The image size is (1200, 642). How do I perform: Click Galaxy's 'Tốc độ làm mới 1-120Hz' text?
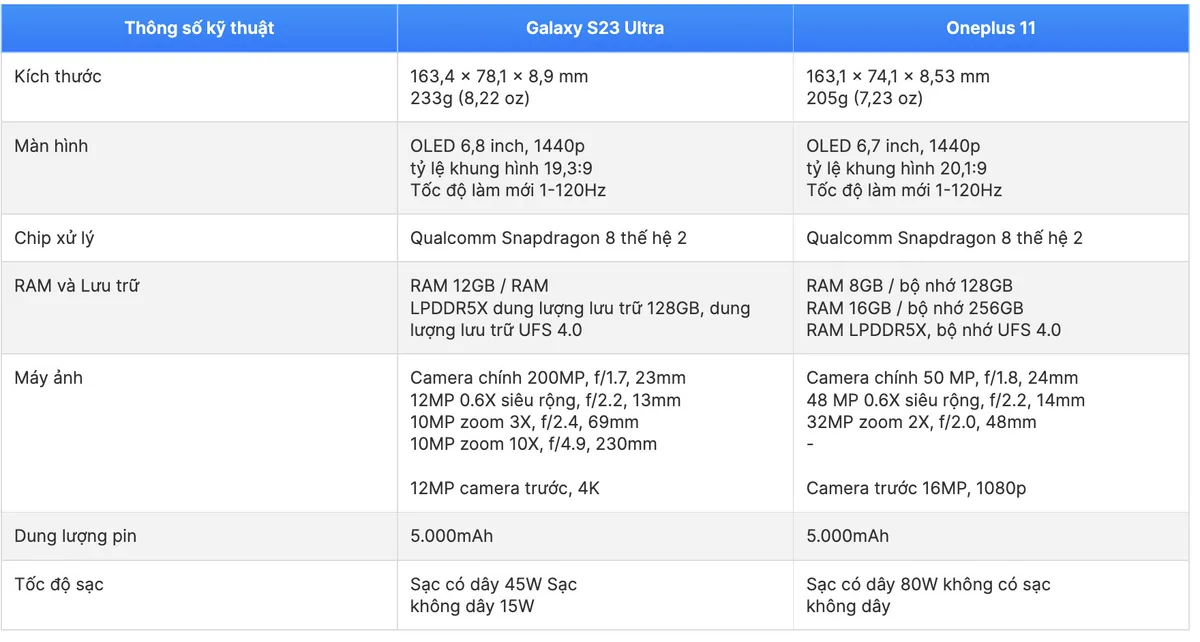click(508, 190)
